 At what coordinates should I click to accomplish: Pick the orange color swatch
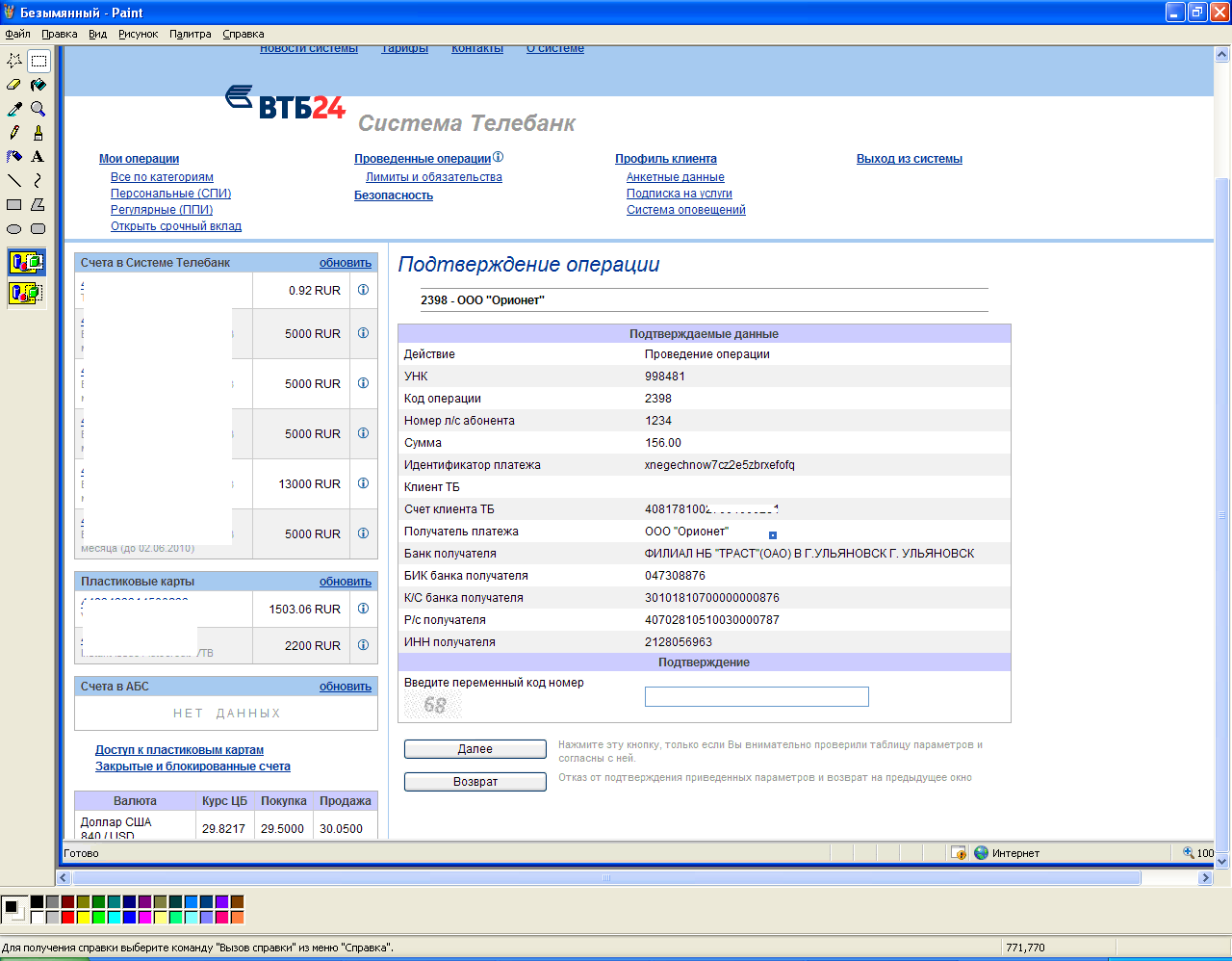pyautogui.click(x=237, y=918)
